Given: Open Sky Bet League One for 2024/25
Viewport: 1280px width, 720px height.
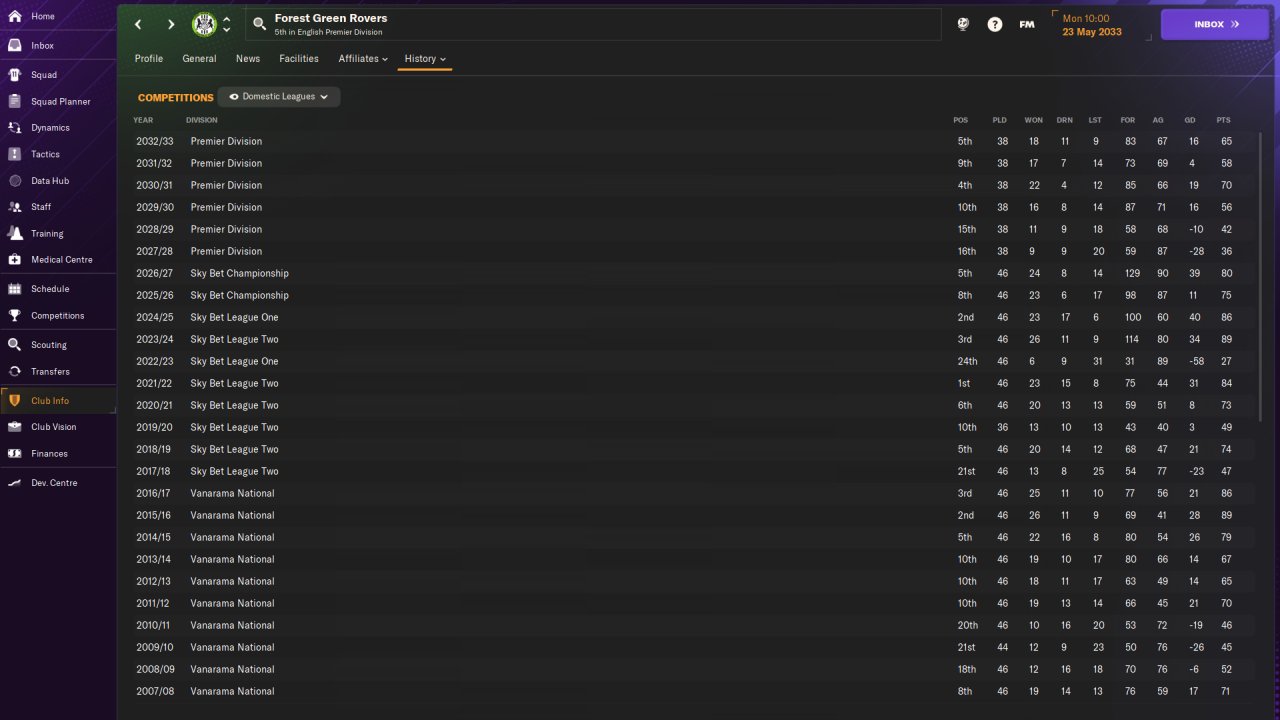Looking at the screenshot, I should [x=234, y=318].
